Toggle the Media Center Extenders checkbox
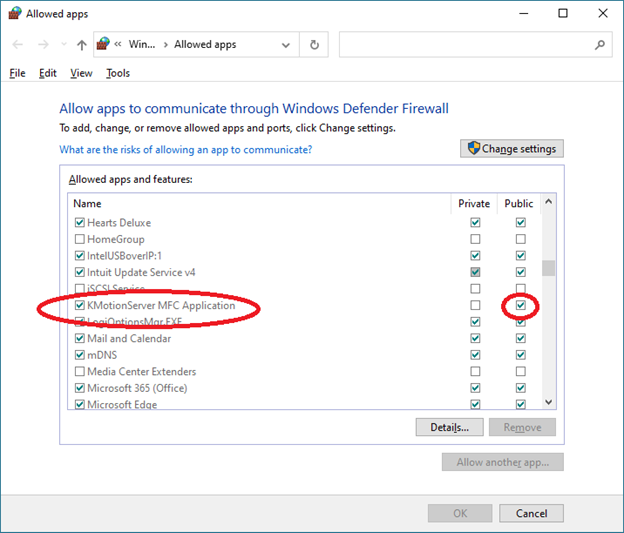The height and width of the screenshot is (533, 624). point(79,371)
